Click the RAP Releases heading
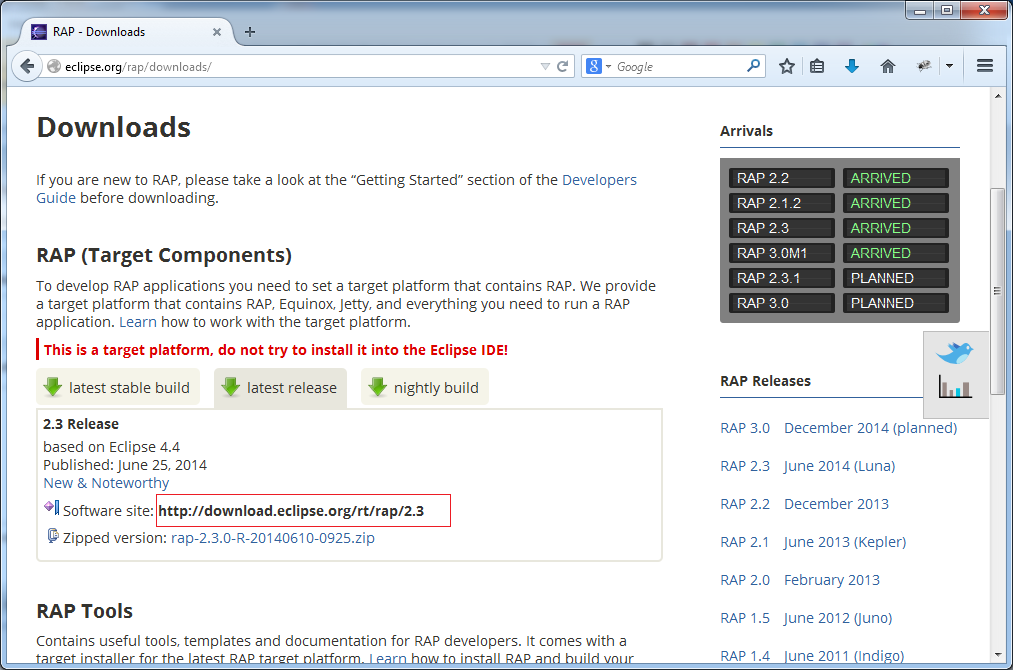The image size is (1013, 670). point(766,381)
